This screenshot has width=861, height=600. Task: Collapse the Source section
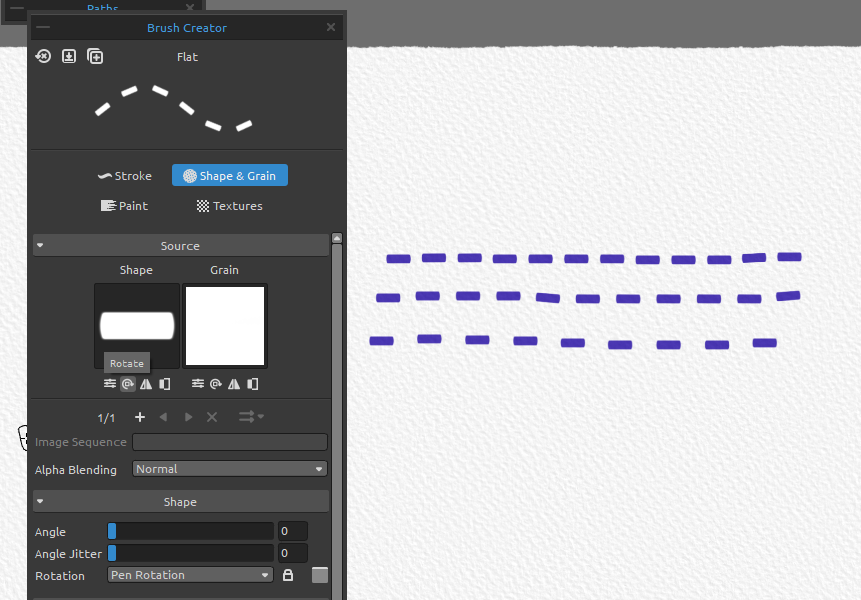40,245
